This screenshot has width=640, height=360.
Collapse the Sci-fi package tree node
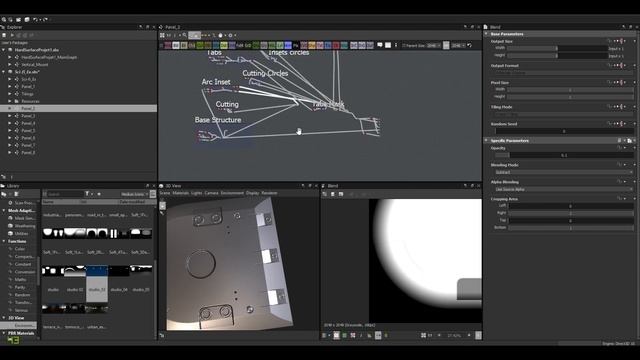click(4, 72)
